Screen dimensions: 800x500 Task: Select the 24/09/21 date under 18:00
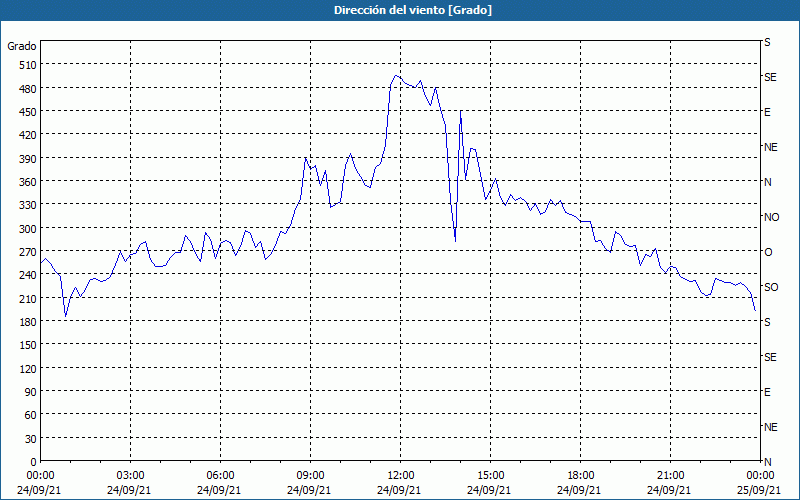pos(579,490)
